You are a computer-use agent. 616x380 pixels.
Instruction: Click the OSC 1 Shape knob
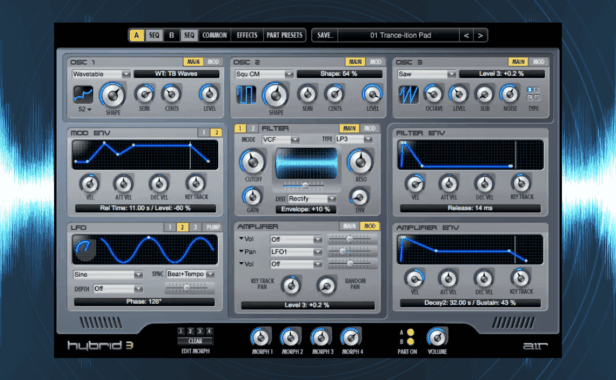point(113,95)
